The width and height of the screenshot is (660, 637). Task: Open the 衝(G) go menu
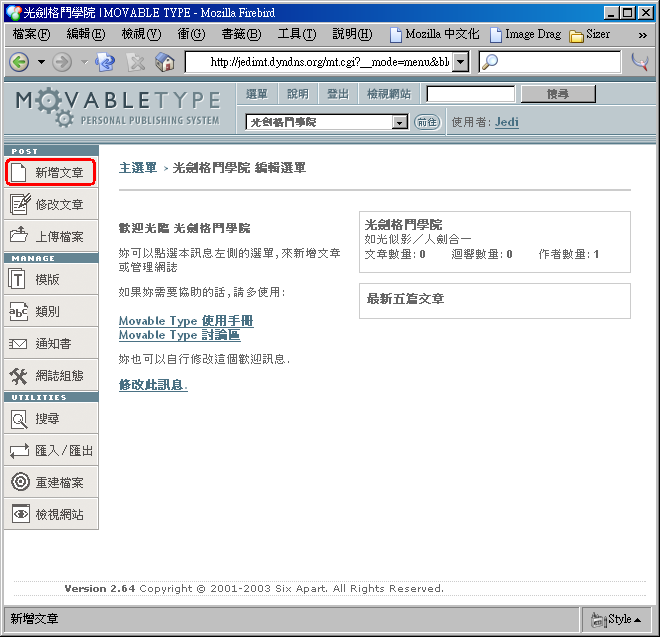pos(191,34)
